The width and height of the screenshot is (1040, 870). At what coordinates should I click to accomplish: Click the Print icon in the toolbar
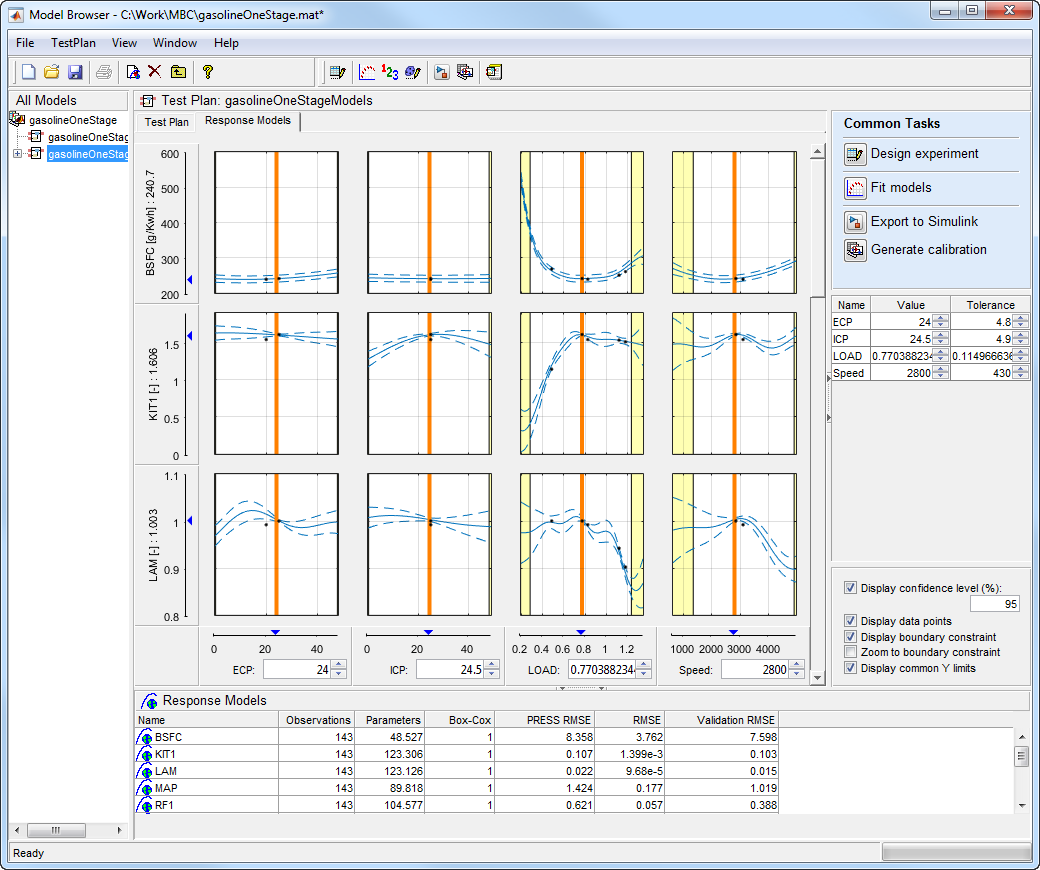104,72
